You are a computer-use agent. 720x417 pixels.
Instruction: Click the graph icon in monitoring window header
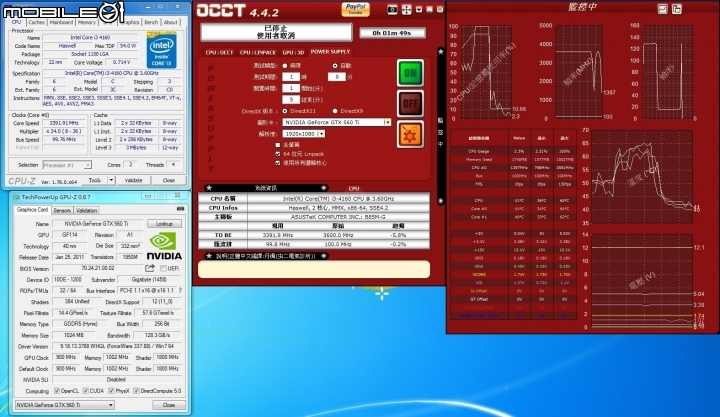tap(663, 9)
